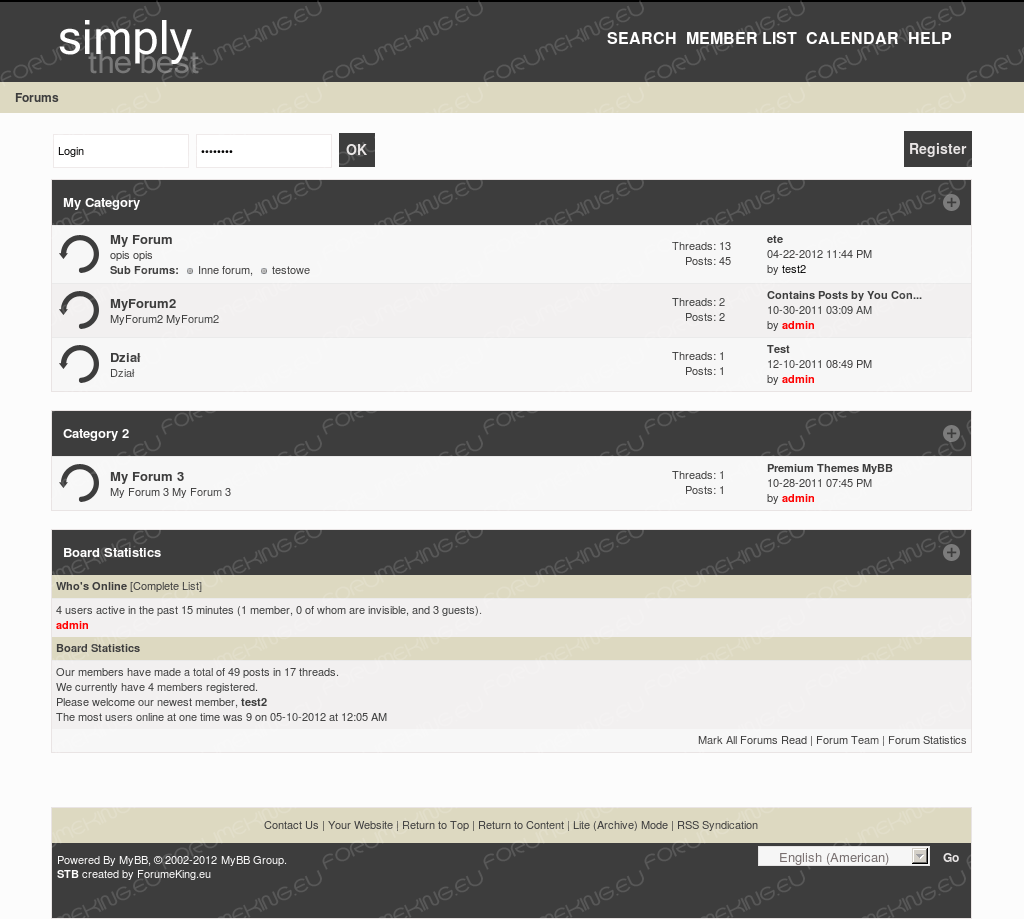Click the testowe subforum bullet icon
1024x919 pixels.
pos(264,271)
